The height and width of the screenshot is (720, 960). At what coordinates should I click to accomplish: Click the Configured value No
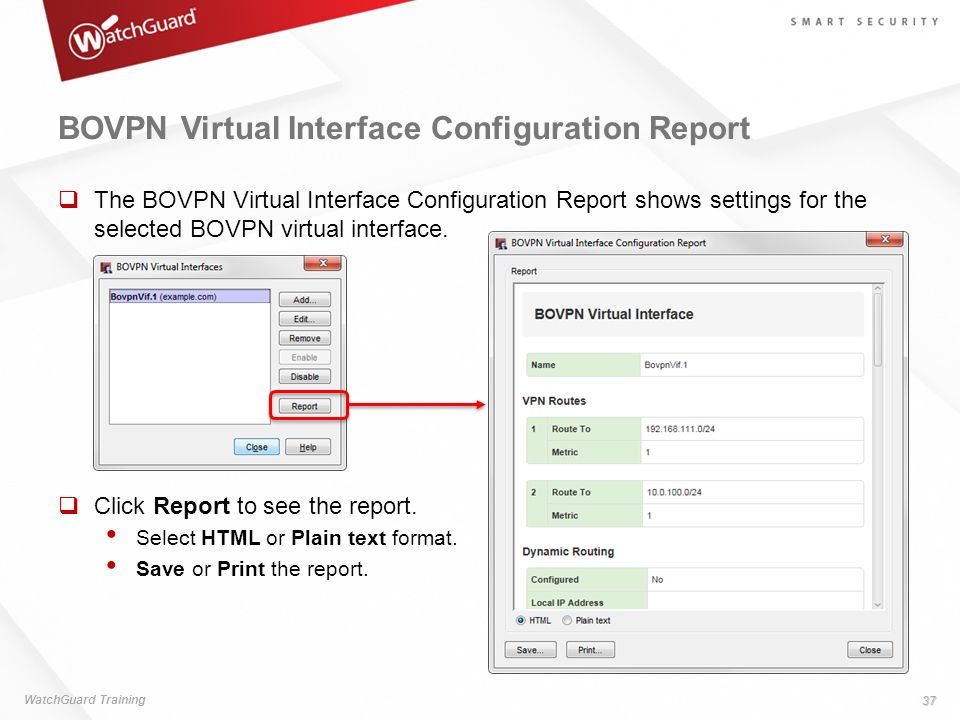(657, 579)
